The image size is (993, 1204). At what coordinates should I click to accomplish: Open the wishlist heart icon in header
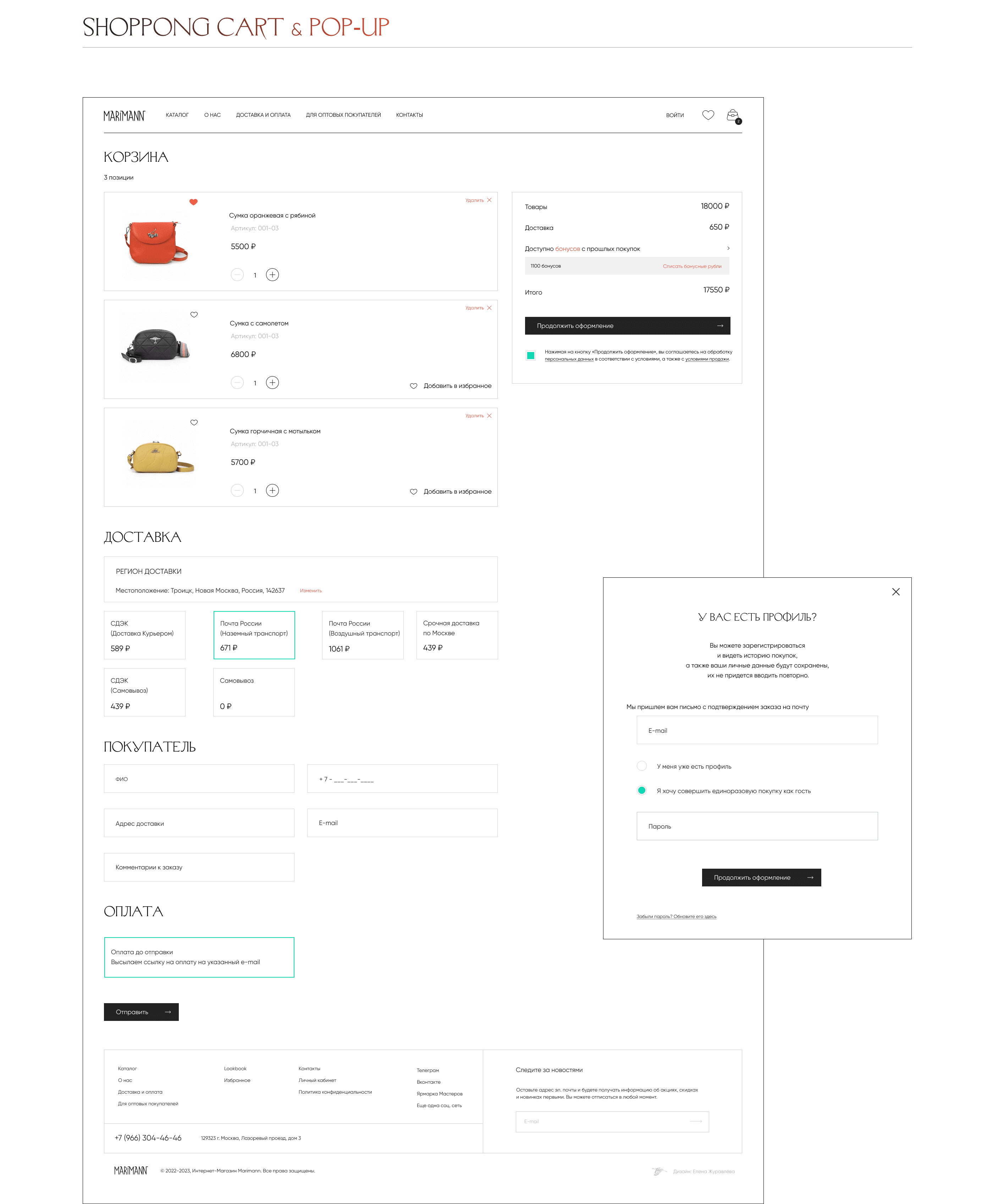707,115
